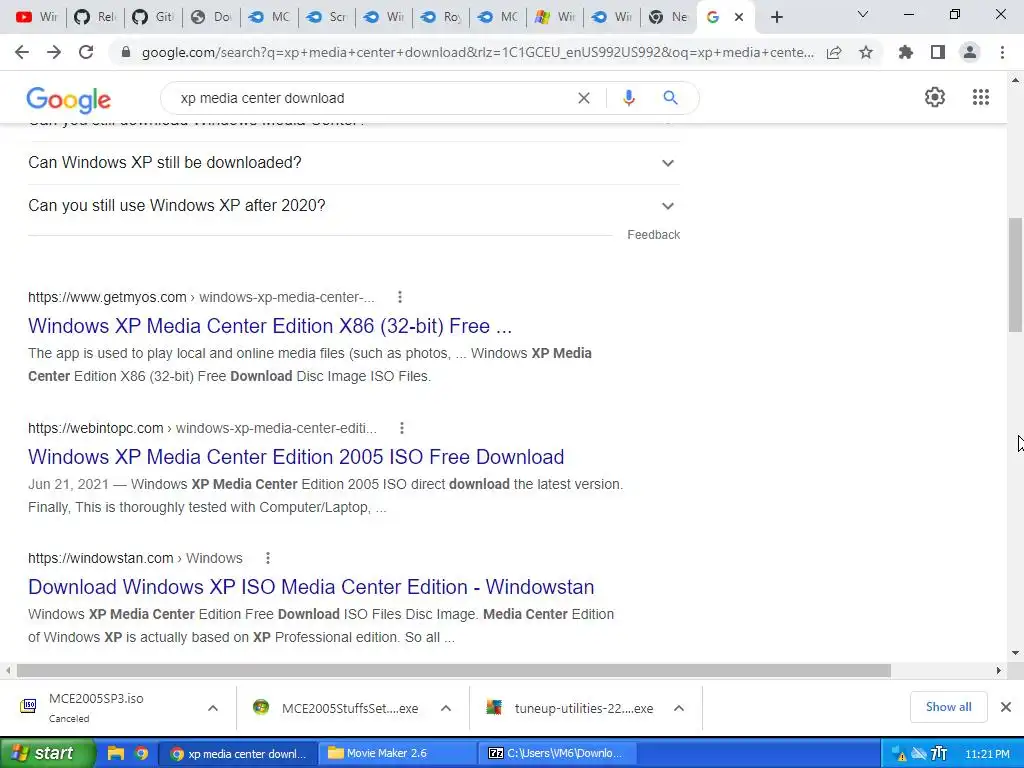Click the windowstan.com URL breadcrumb
1024x768 pixels.
point(135,558)
